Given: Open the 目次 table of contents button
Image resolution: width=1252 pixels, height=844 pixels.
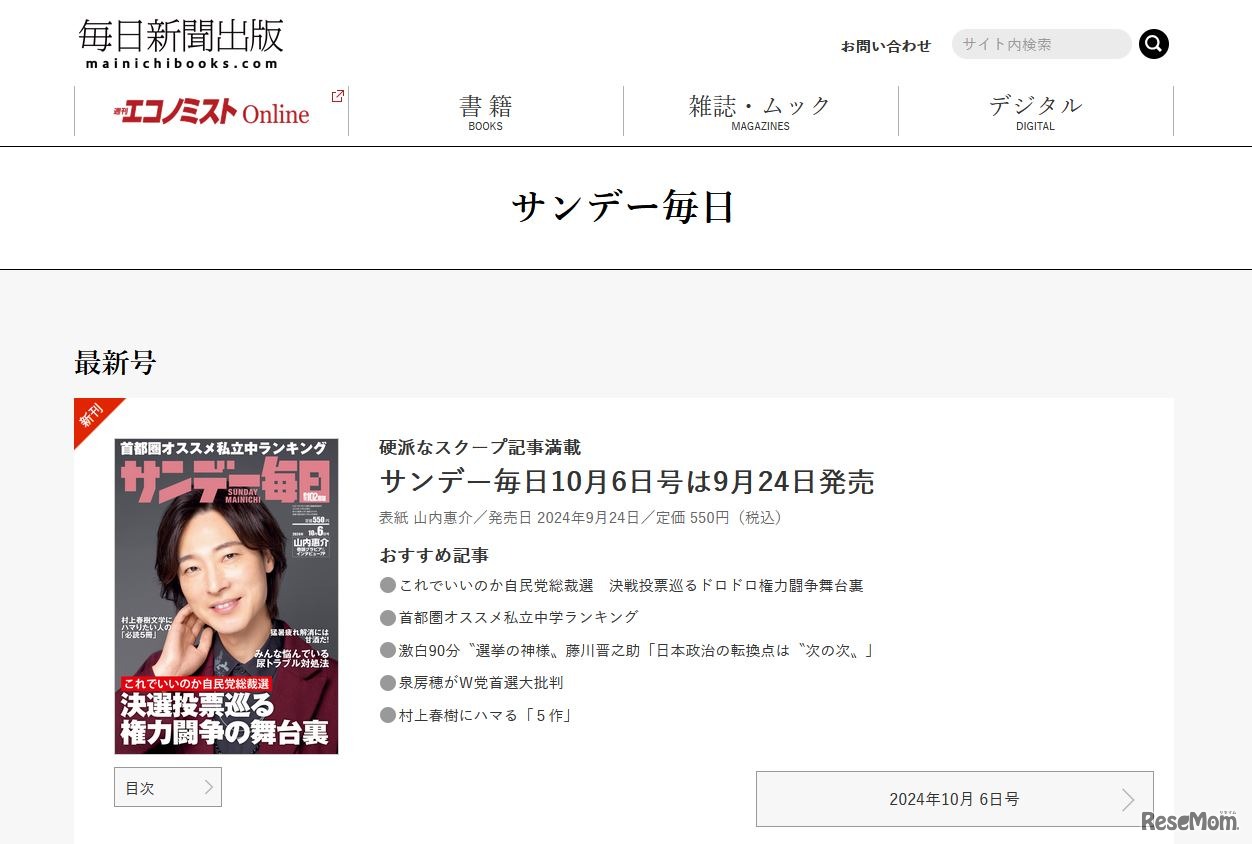Looking at the screenshot, I should [x=168, y=787].
